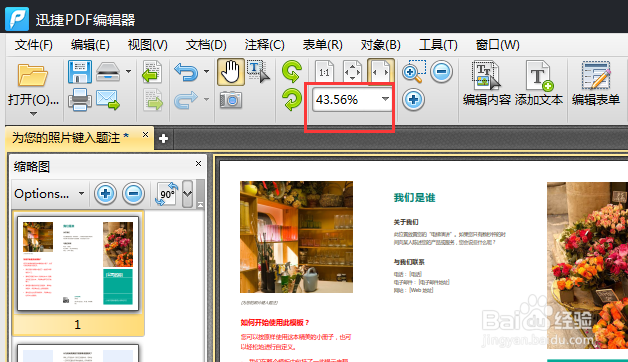Set zoom to actual size 1:1
Viewport: 628px width, 362px height.
[x=324, y=71]
